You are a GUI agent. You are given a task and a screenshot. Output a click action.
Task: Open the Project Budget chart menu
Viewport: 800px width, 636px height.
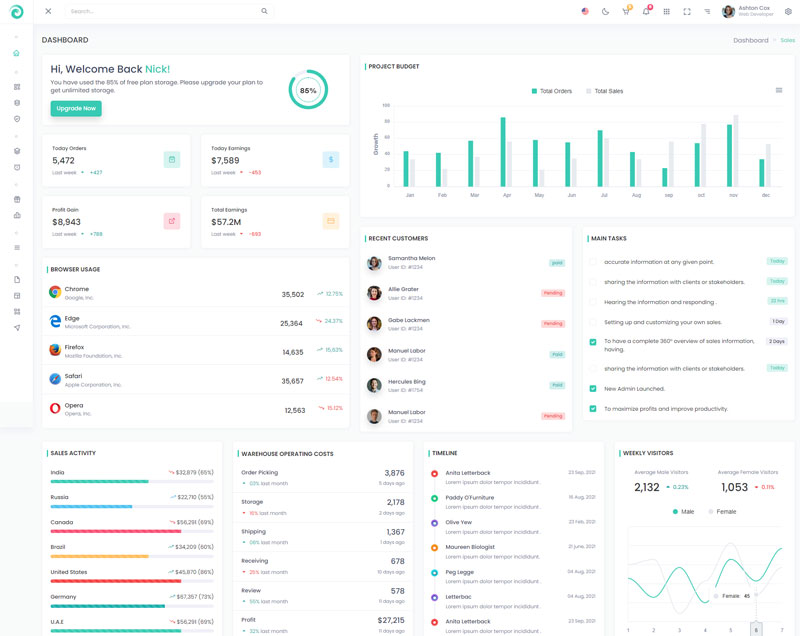click(x=779, y=90)
